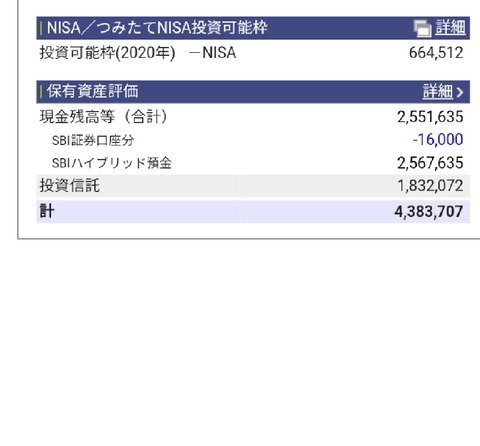
Task: Select the SBIハイブリッド預金 row label
Action: point(112,163)
